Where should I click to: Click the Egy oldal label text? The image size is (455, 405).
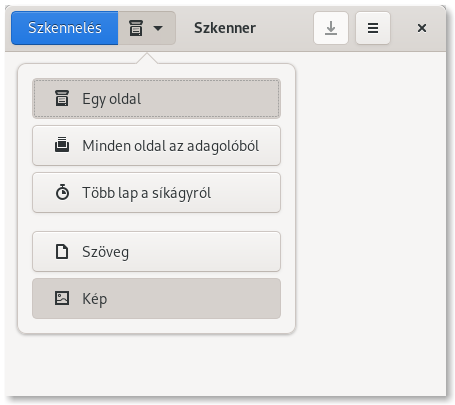pyautogui.click(x=112, y=99)
